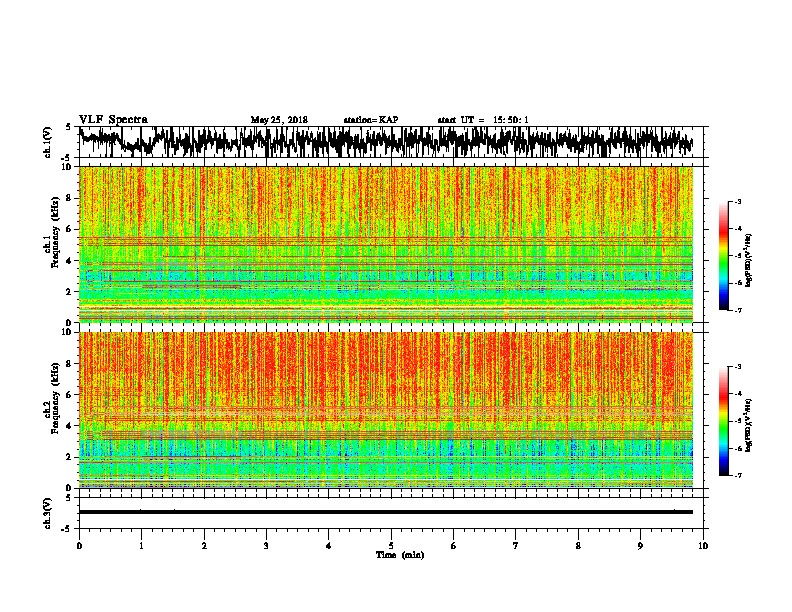Click the "-7" tick on the ch.2 colorbar
The width and height of the screenshot is (792, 612).
click(x=738, y=475)
